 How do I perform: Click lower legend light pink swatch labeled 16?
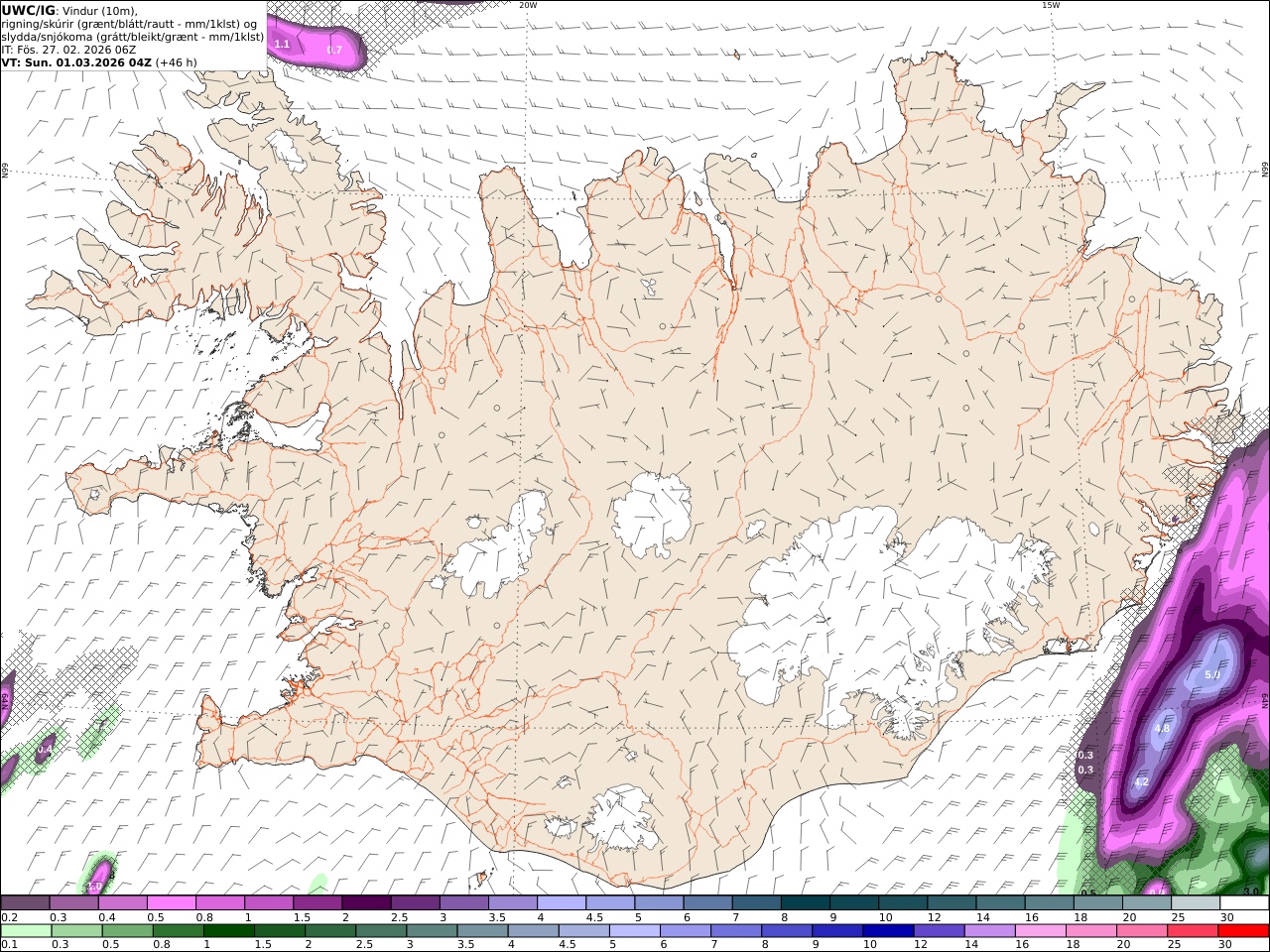(1041, 930)
